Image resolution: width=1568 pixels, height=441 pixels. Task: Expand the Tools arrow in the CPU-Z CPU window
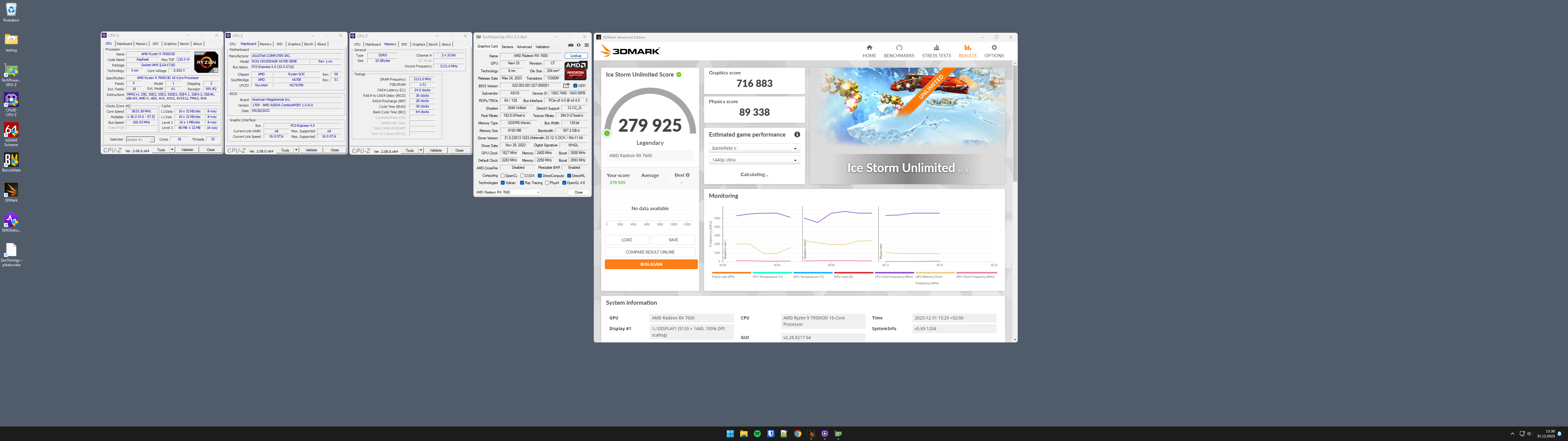coord(172,150)
